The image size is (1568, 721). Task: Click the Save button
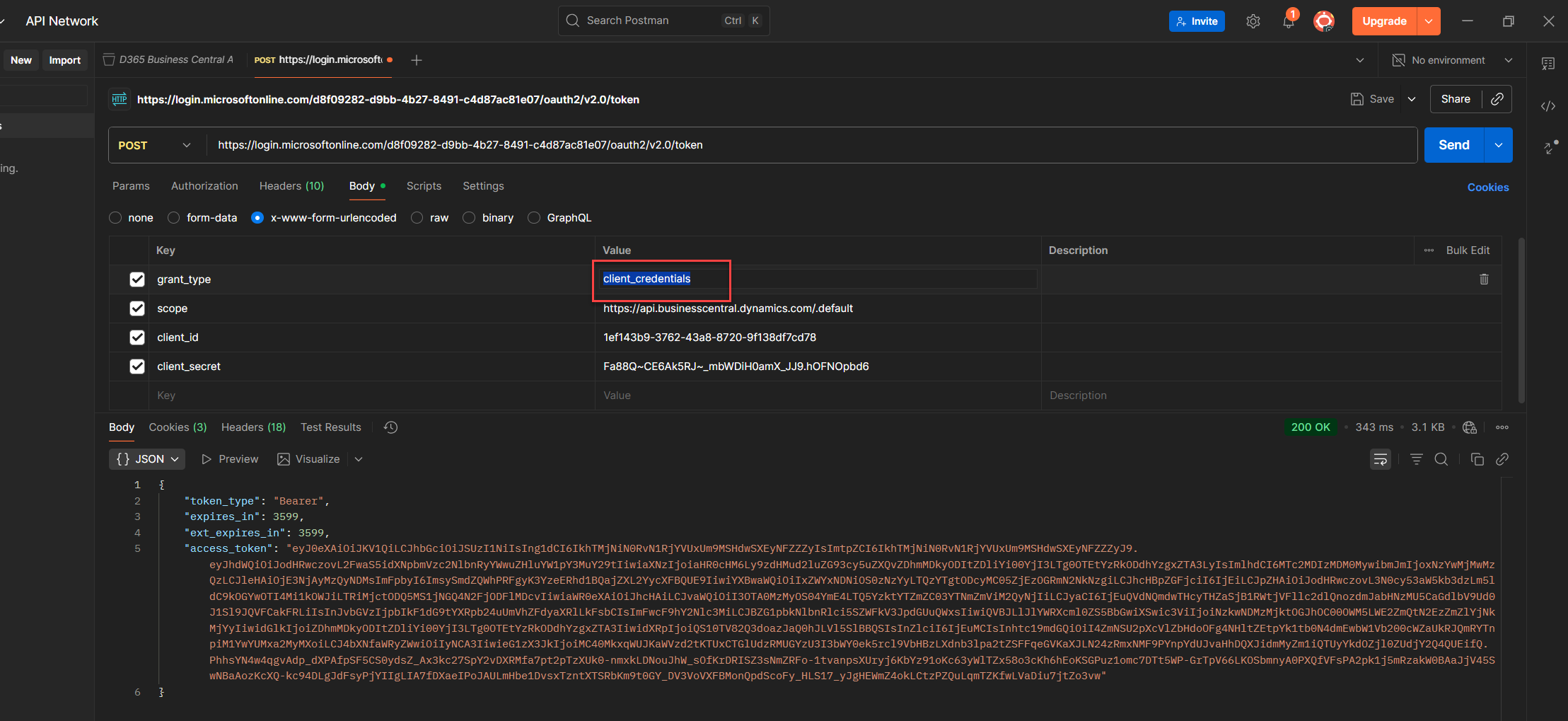tap(1372, 99)
